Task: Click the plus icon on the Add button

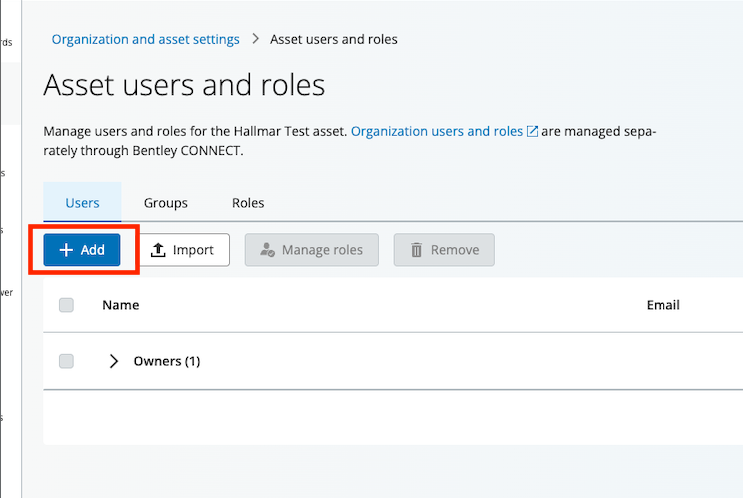Action: 67,250
